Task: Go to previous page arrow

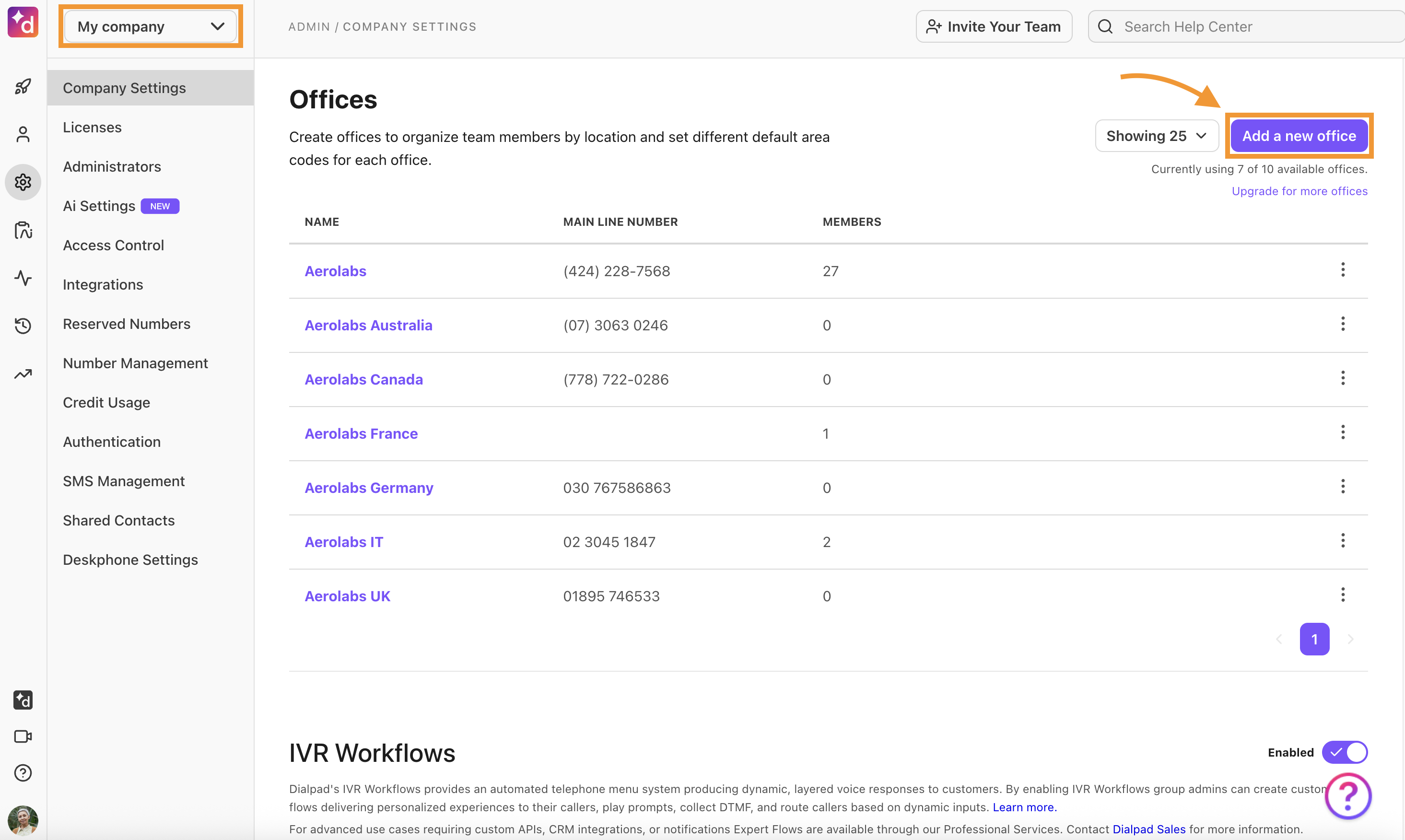Action: click(x=1279, y=639)
